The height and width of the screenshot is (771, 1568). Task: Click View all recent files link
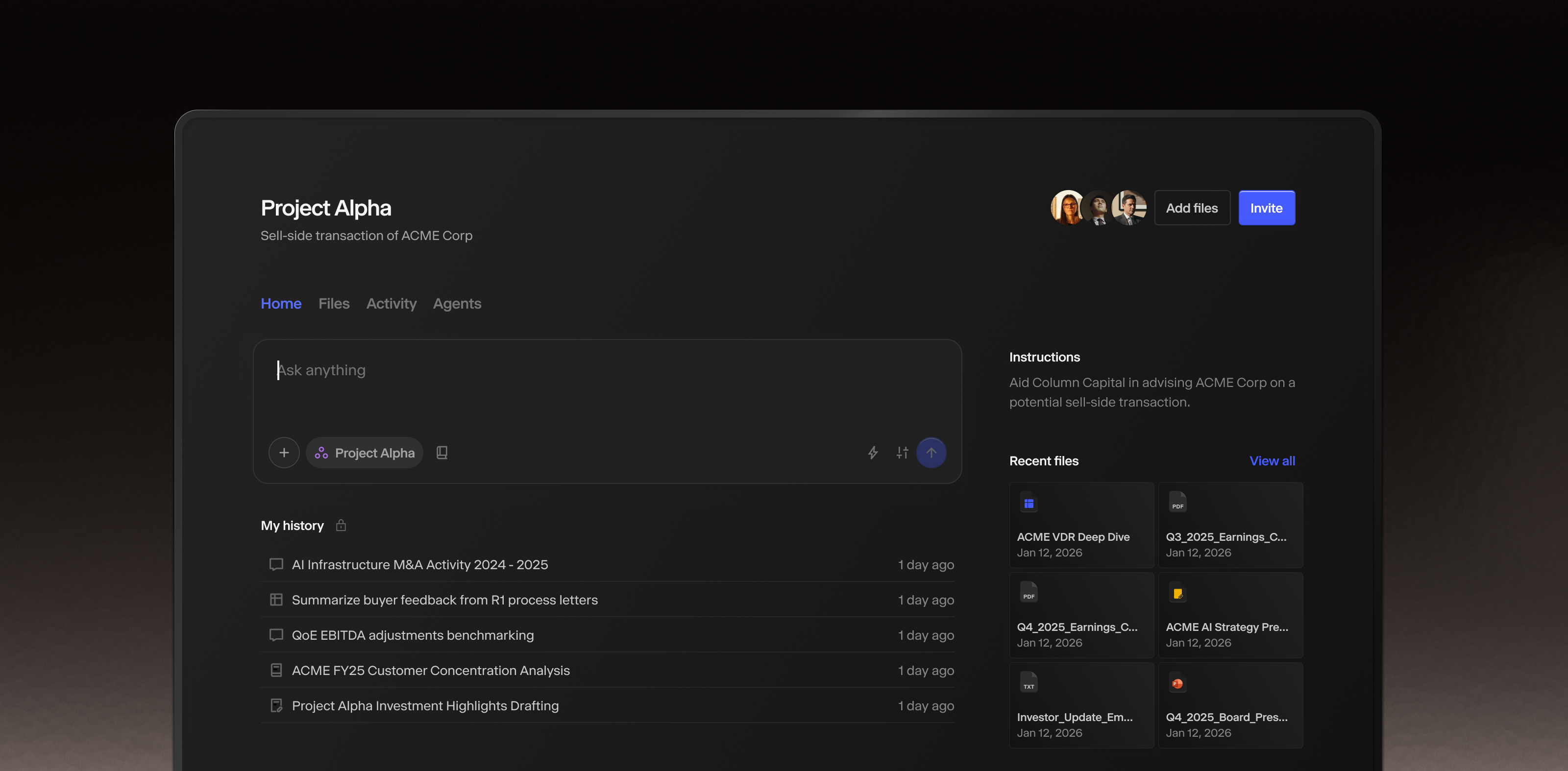click(1272, 461)
